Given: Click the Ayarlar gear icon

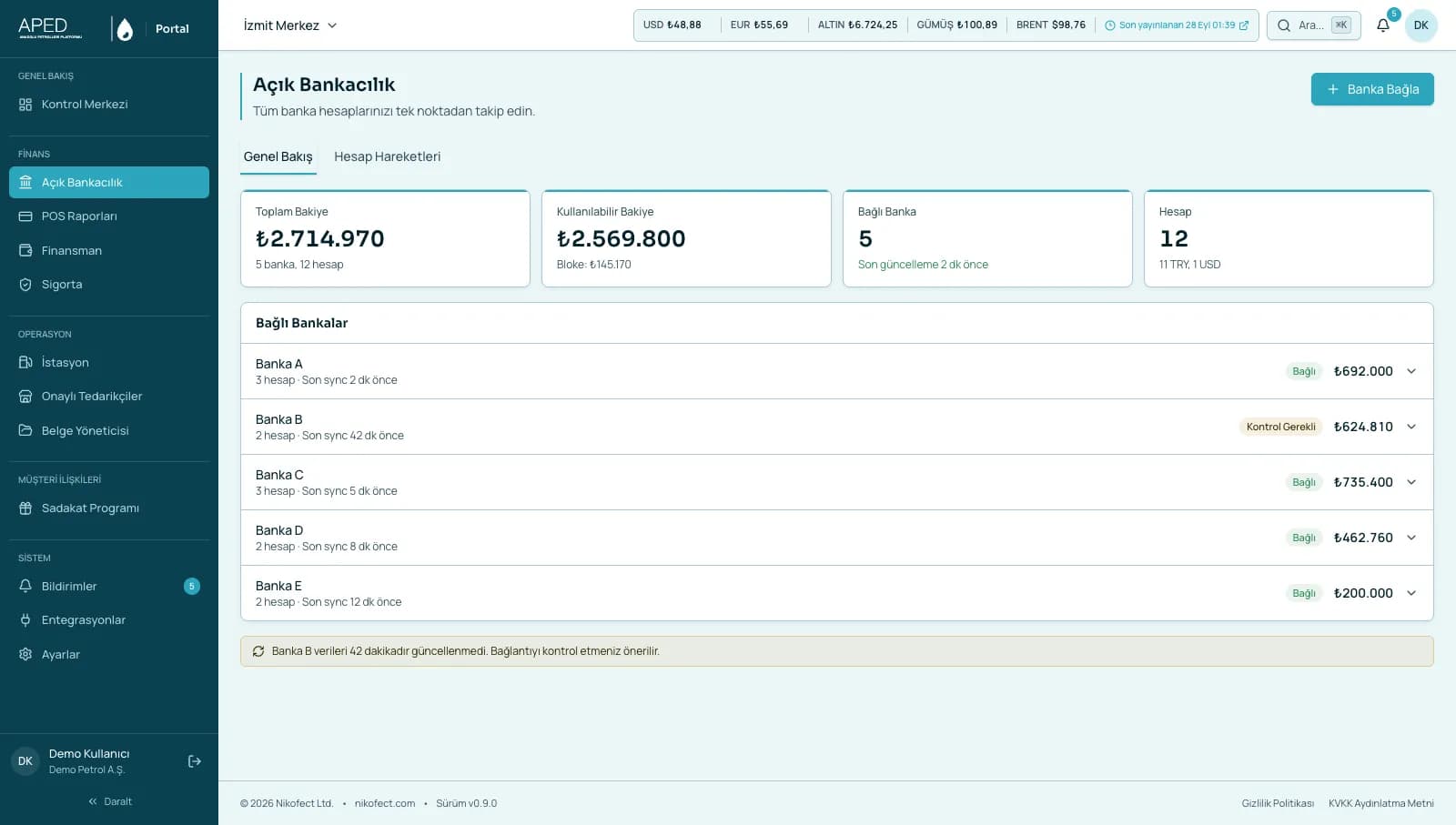Looking at the screenshot, I should [25, 654].
